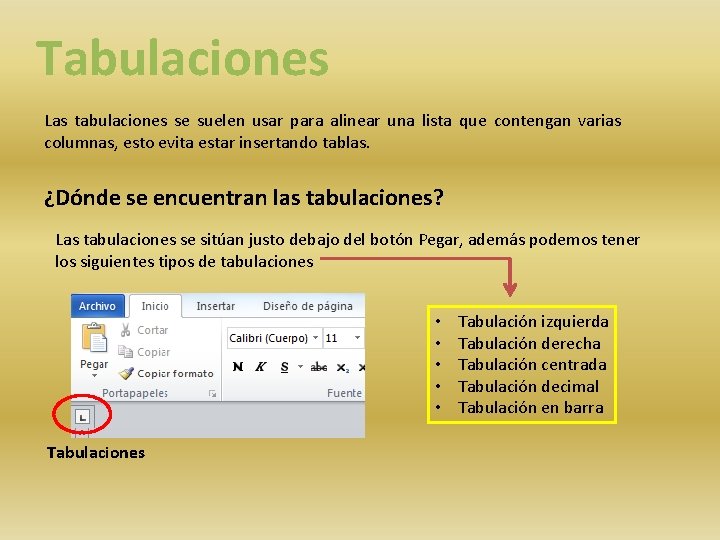
Task: Toggle underline with the S button
Action: [x=285, y=367]
